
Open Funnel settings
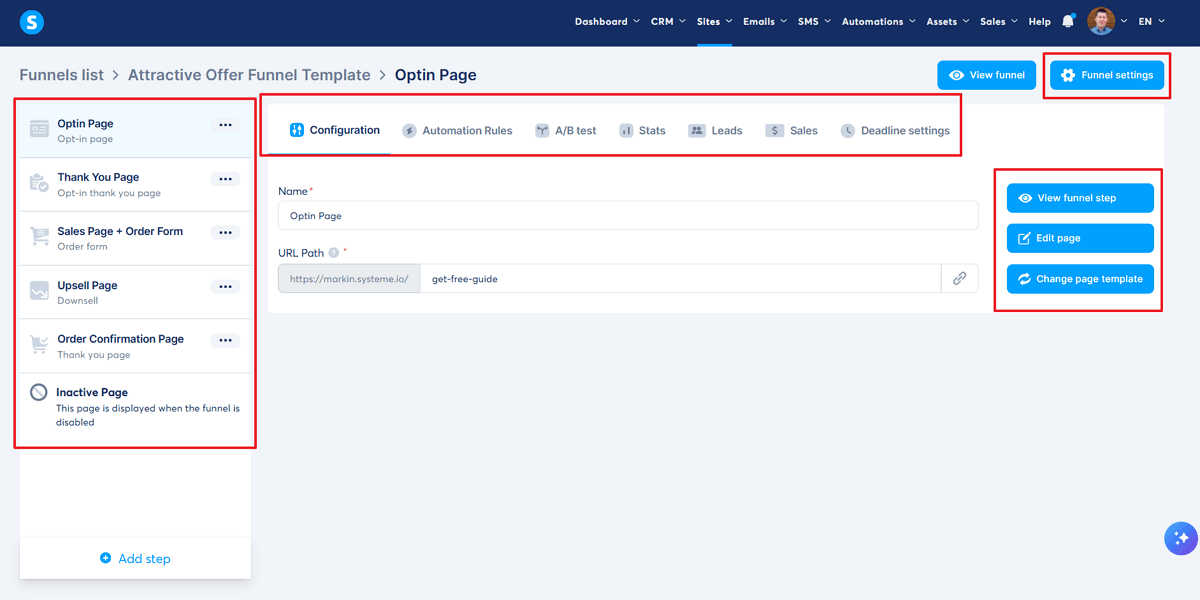(x=1107, y=75)
